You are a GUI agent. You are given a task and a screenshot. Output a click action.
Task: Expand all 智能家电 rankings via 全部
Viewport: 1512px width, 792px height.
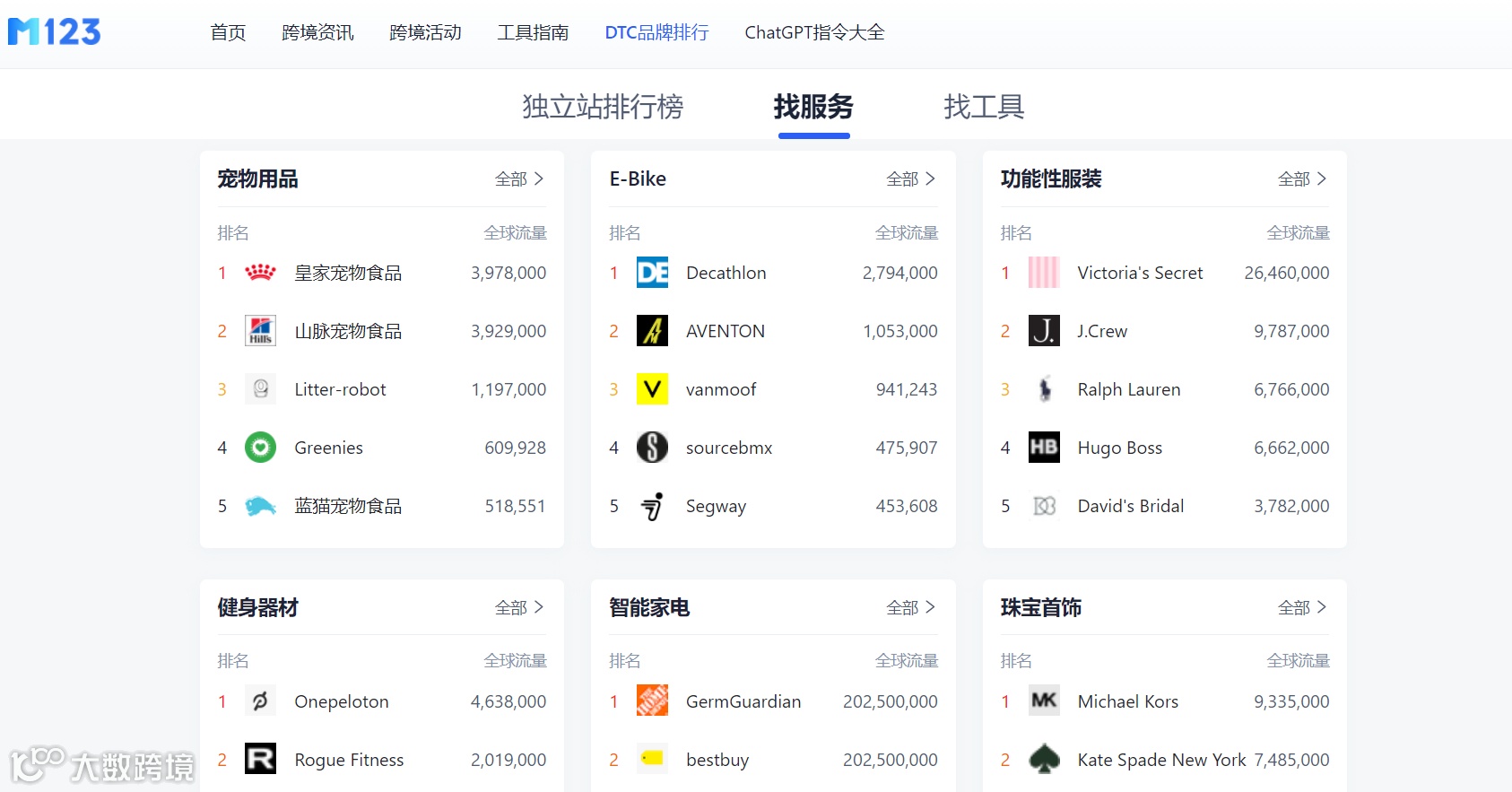pos(911,608)
